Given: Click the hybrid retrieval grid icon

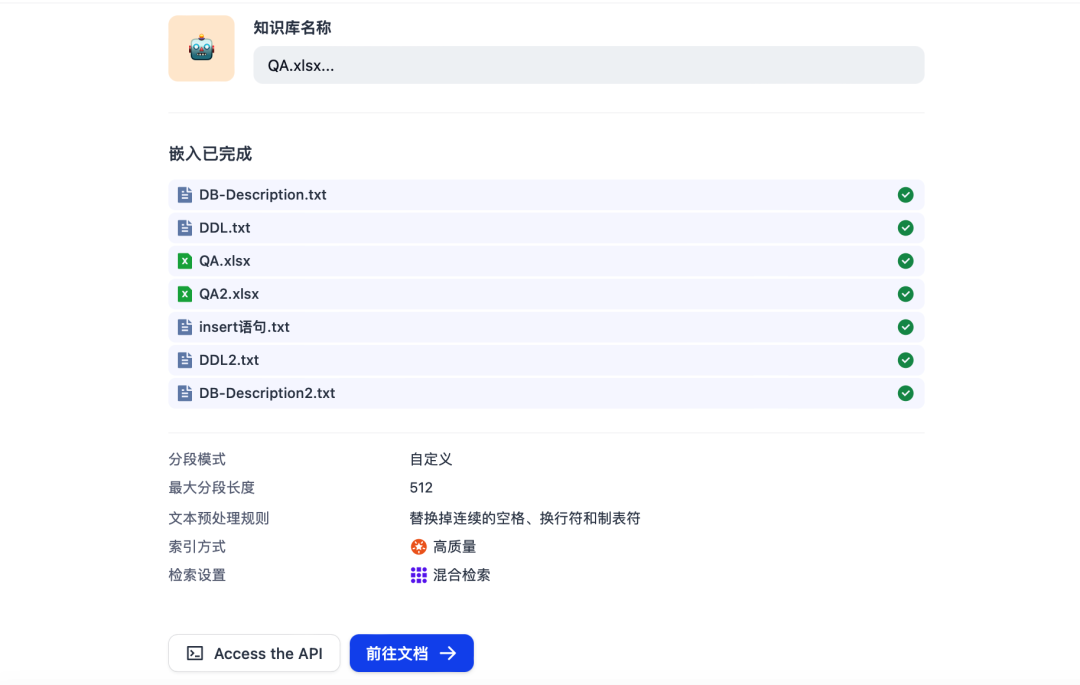Looking at the screenshot, I should coord(418,574).
